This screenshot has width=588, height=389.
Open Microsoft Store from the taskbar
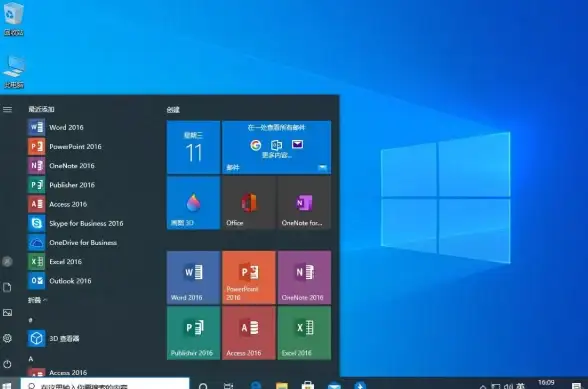308,385
